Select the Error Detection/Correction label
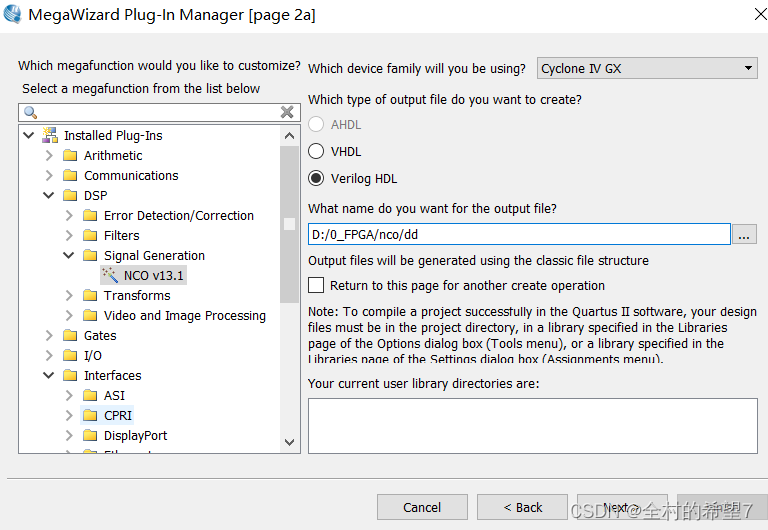The height and width of the screenshot is (530, 768). click(179, 216)
